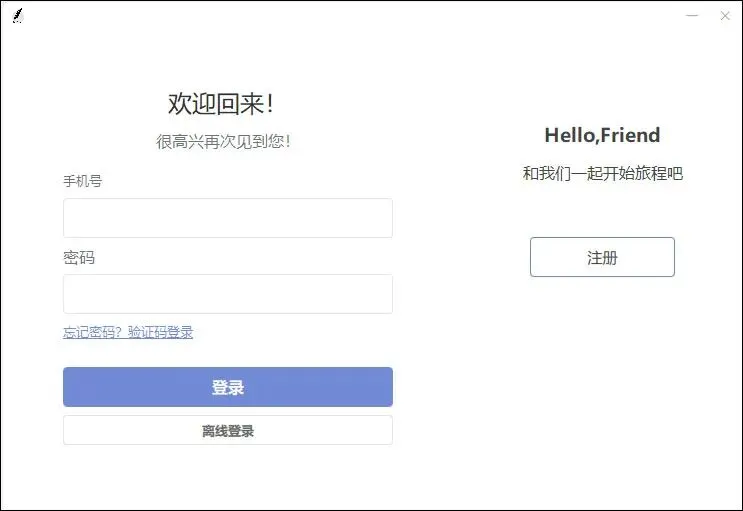Choose 离线登录 offline login button

pyautogui.click(x=227, y=431)
